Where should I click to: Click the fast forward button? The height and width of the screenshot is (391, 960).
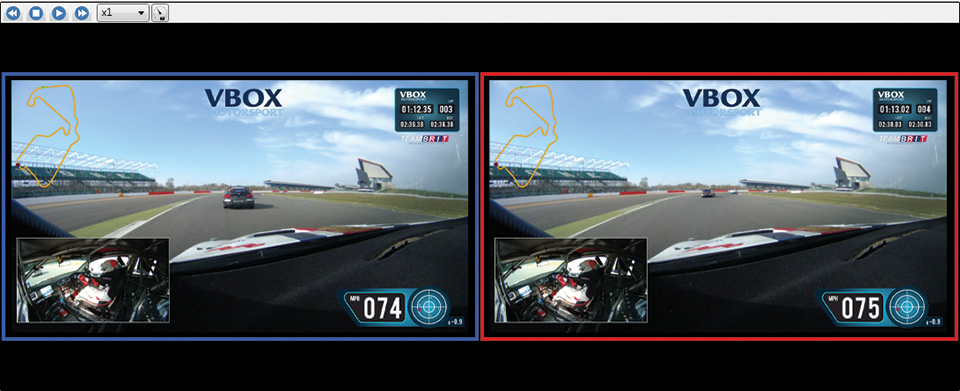(81, 12)
